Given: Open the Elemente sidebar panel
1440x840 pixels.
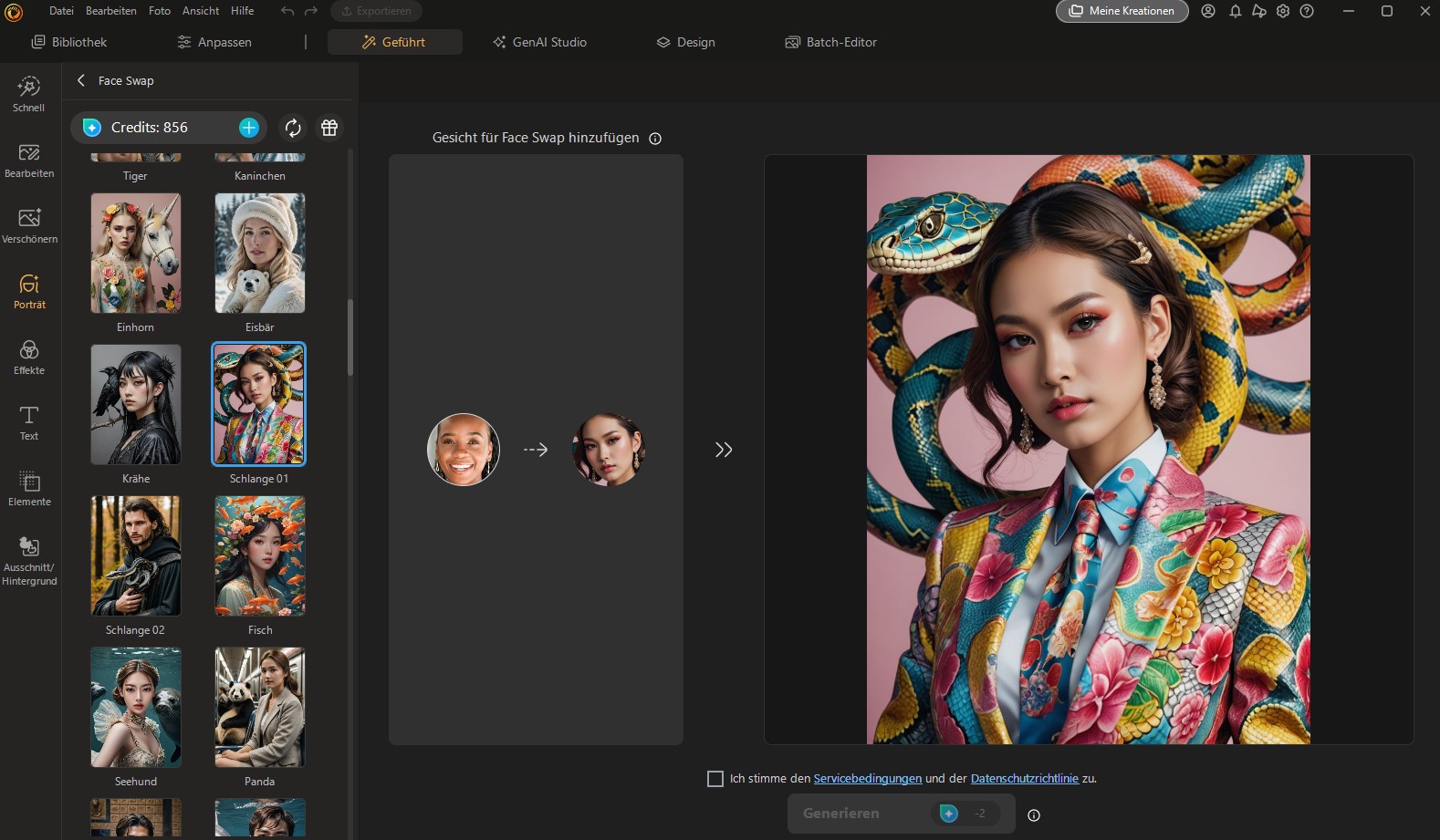Looking at the screenshot, I should pos(29,489).
